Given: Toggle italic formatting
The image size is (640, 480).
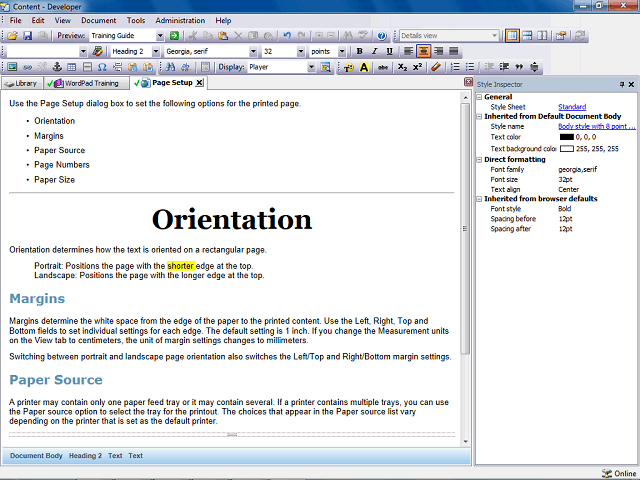Looking at the screenshot, I should click(374, 51).
